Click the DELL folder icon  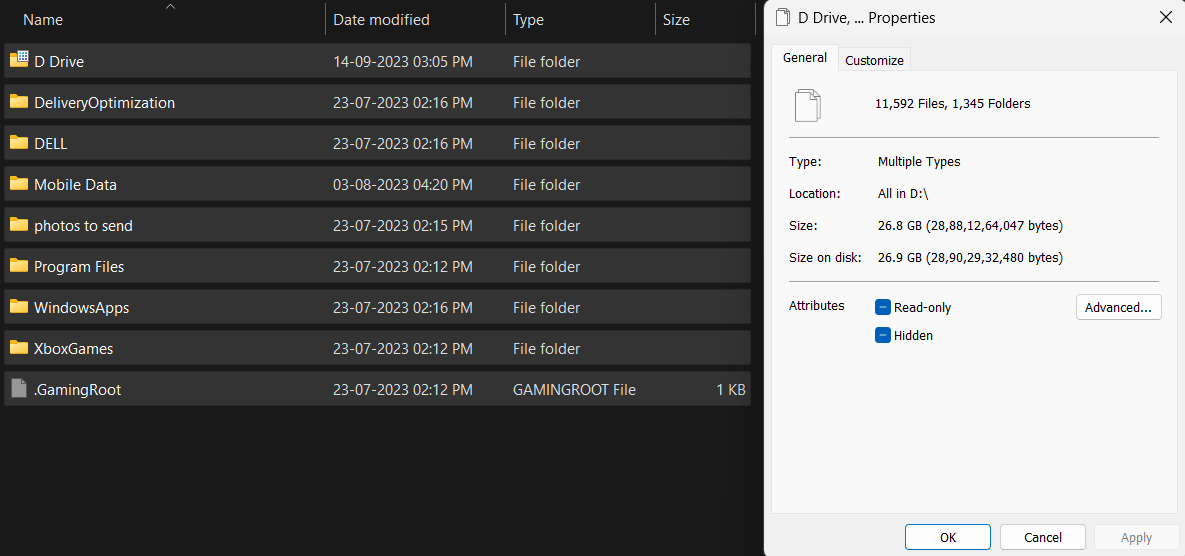(19, 143)
